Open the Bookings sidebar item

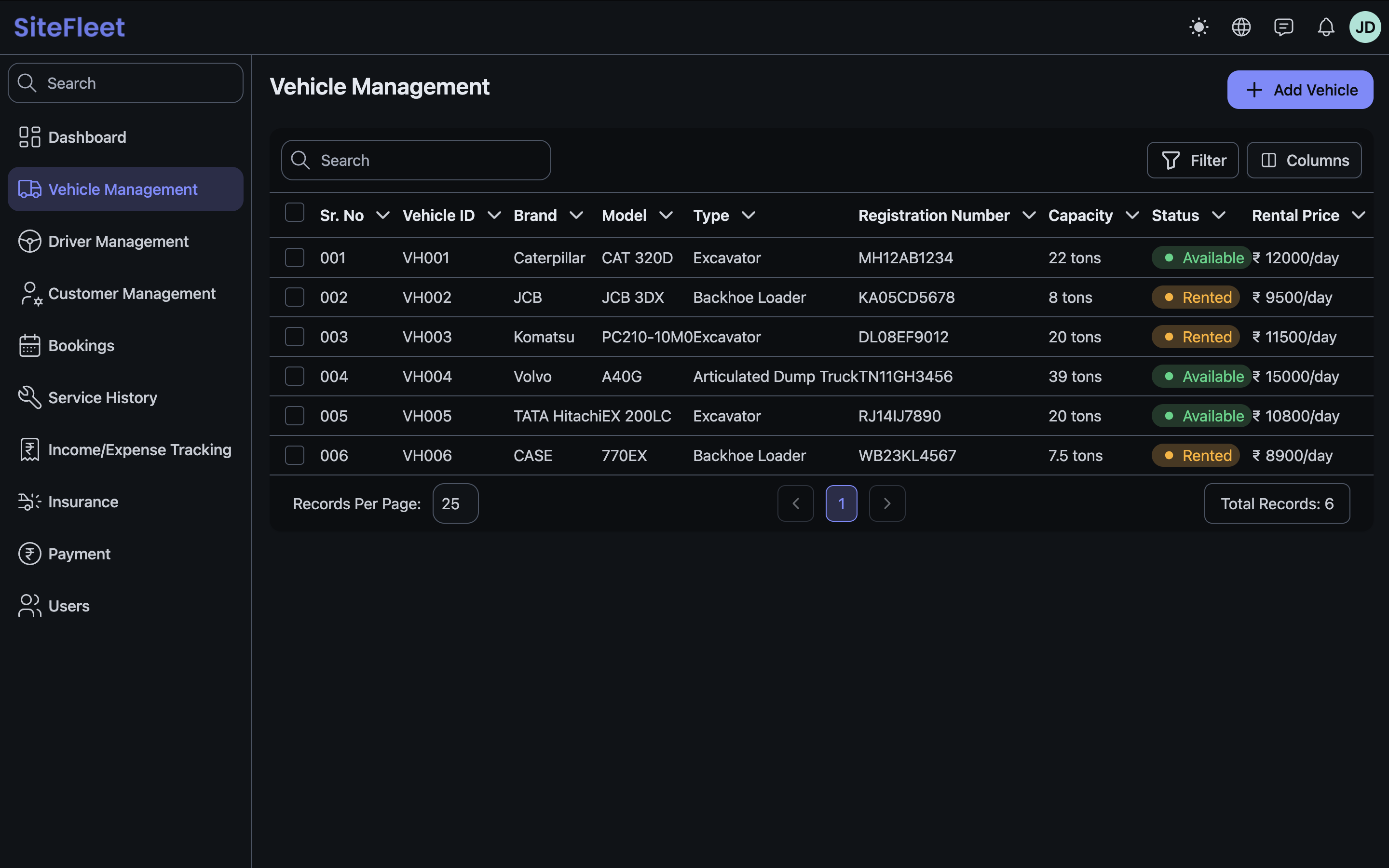click(81, 346)
